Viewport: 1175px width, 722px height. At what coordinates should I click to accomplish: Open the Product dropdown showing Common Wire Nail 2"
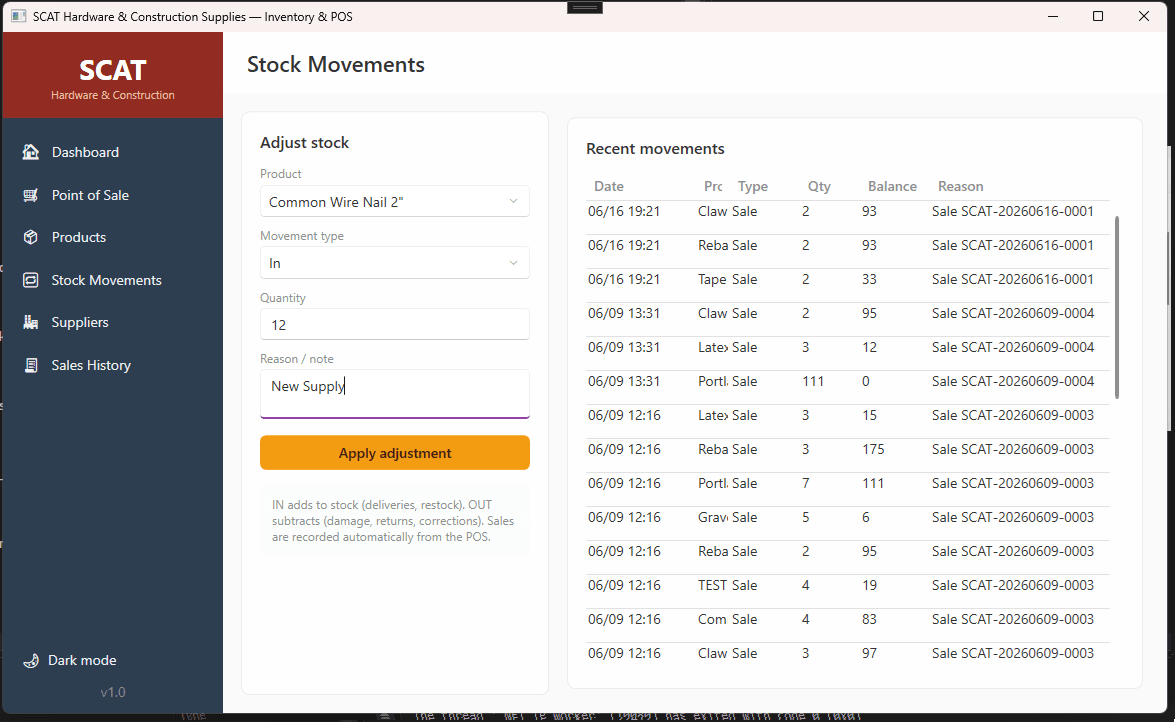[x=395, y=202]
